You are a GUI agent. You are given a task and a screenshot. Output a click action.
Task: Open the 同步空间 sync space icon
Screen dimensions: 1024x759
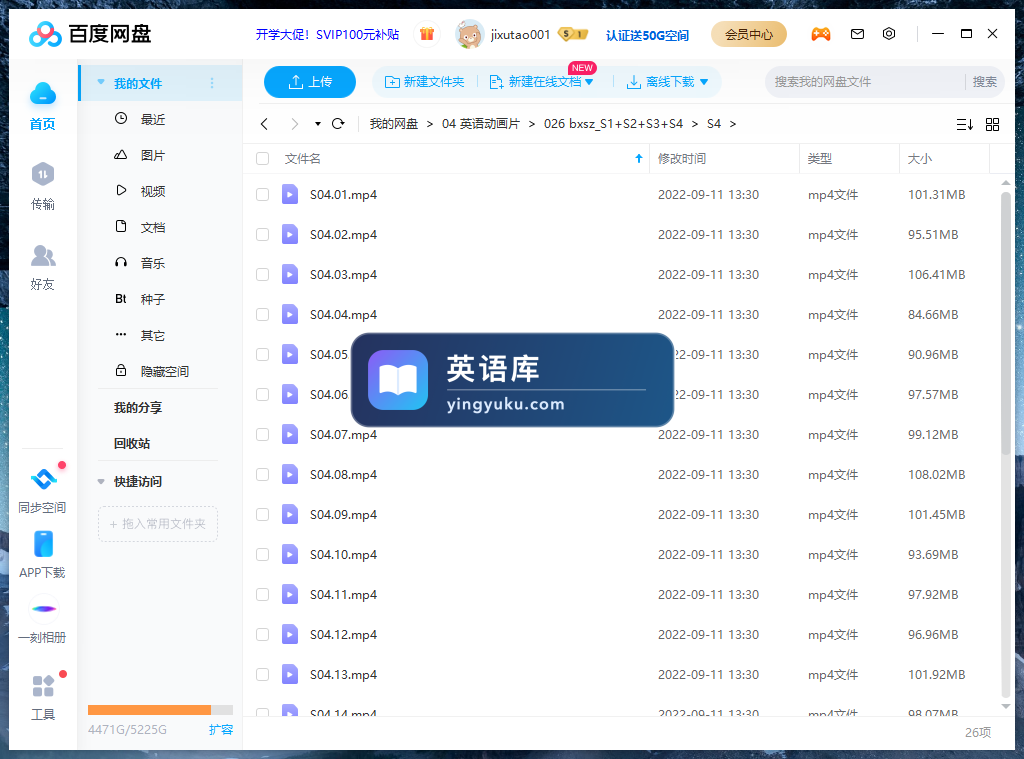pyautogui.click(x=43, y=479)
